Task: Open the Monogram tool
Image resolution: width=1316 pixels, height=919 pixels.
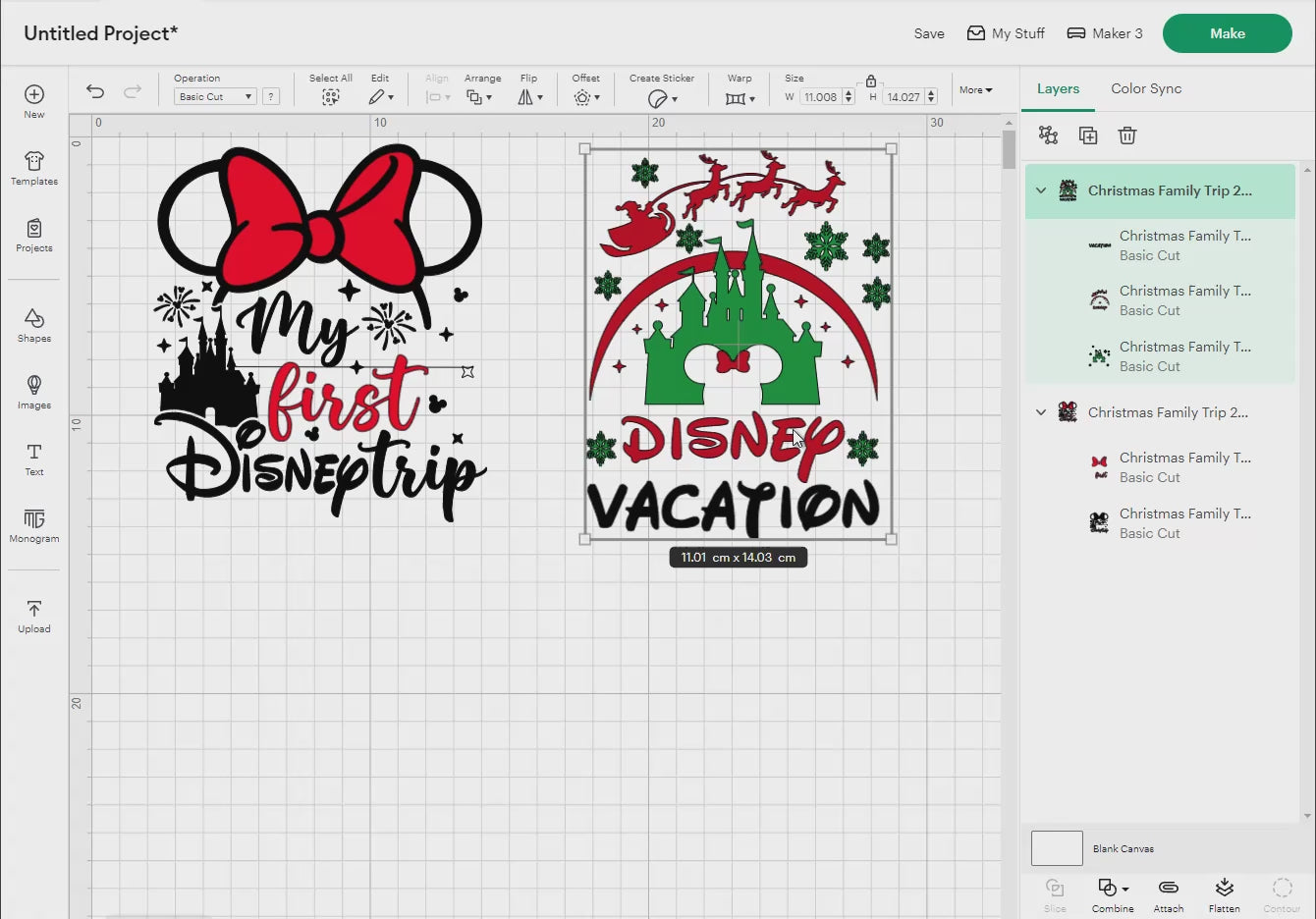Action: (34, 525)
